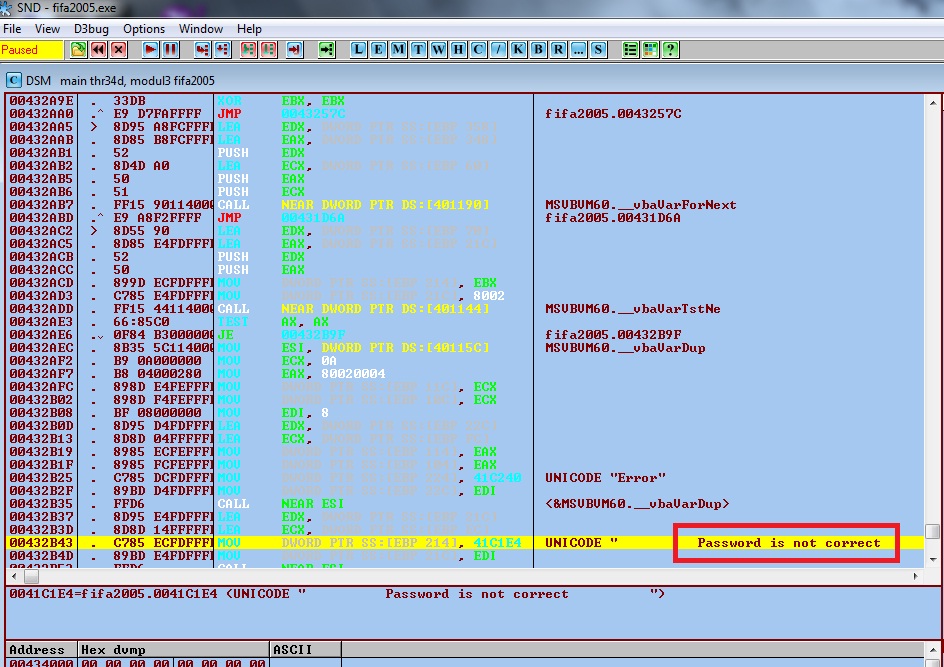Open the help question mark icon
Image resolution: width=944 pixels, height=667 pixels.
[x=671, y=49]
